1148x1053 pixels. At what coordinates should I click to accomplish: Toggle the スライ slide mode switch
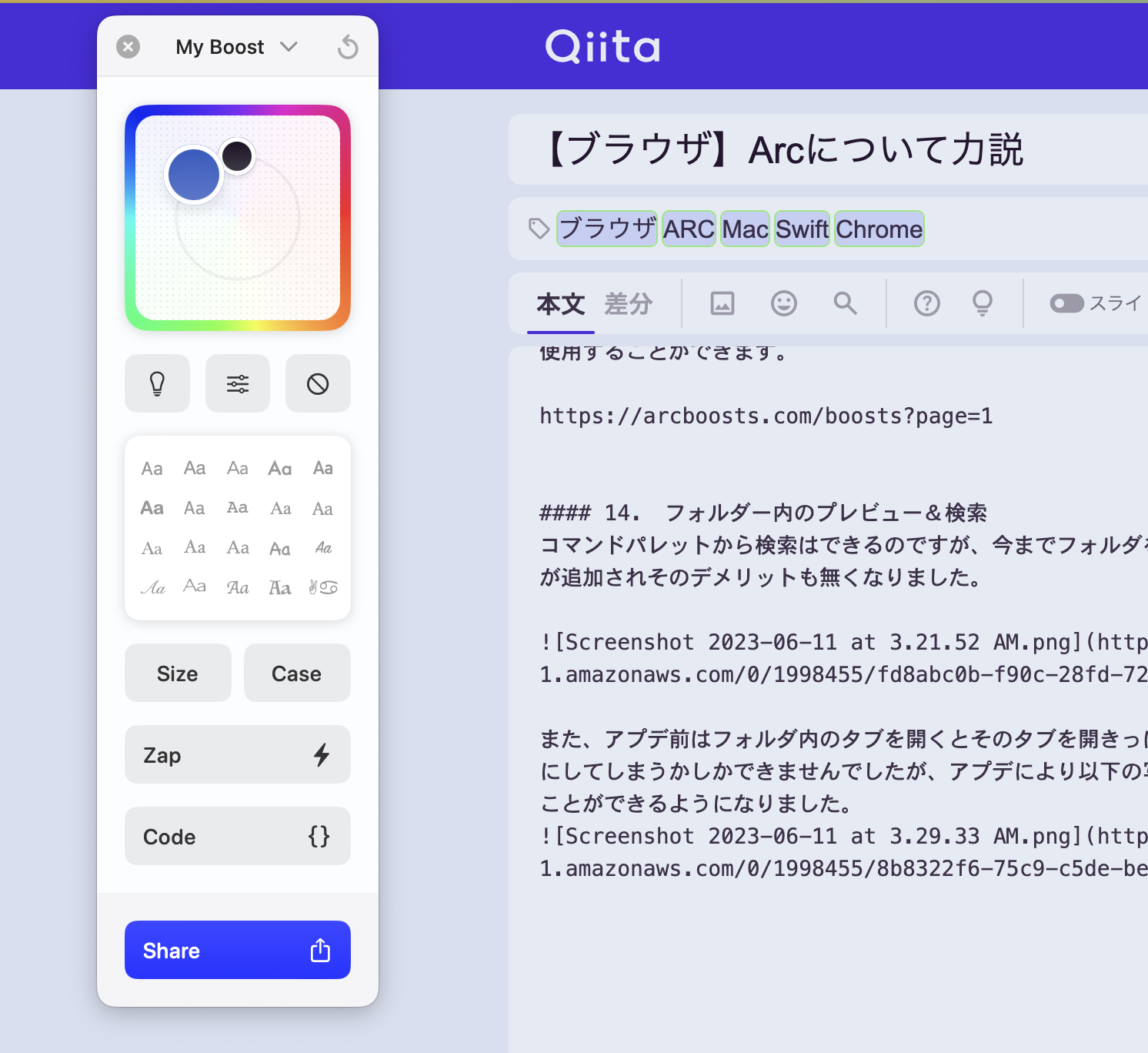tap(1067, 303)
